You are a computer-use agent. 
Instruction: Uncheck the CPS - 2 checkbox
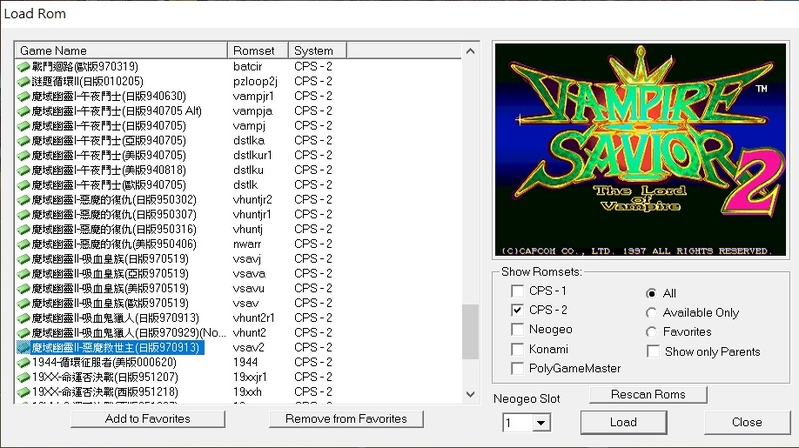click(x=517, y=310)
